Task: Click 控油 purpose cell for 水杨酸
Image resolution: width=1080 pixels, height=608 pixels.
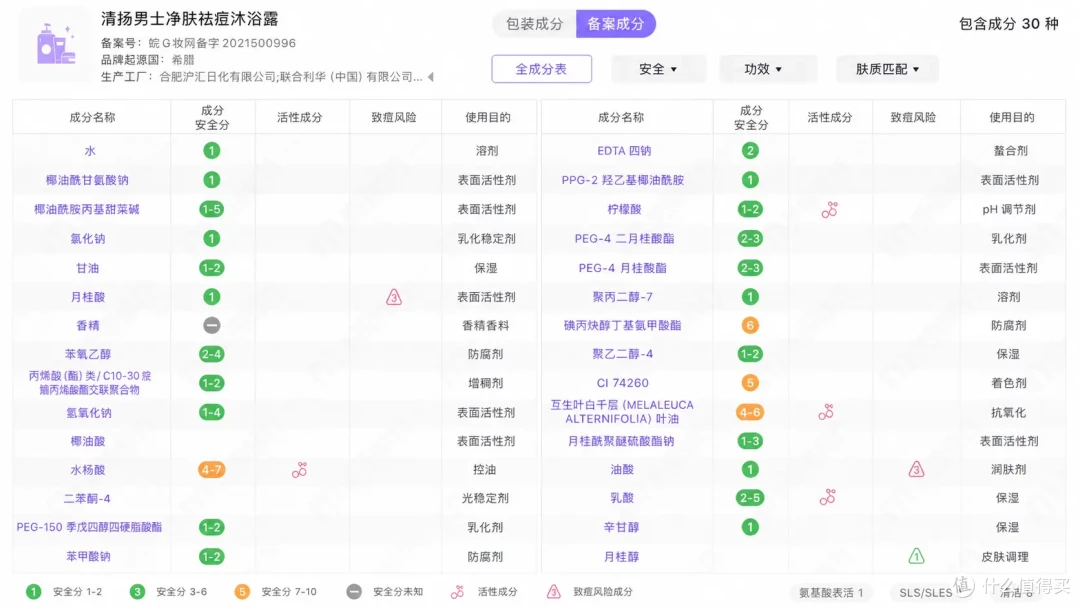Action: [x=485, y=470]
